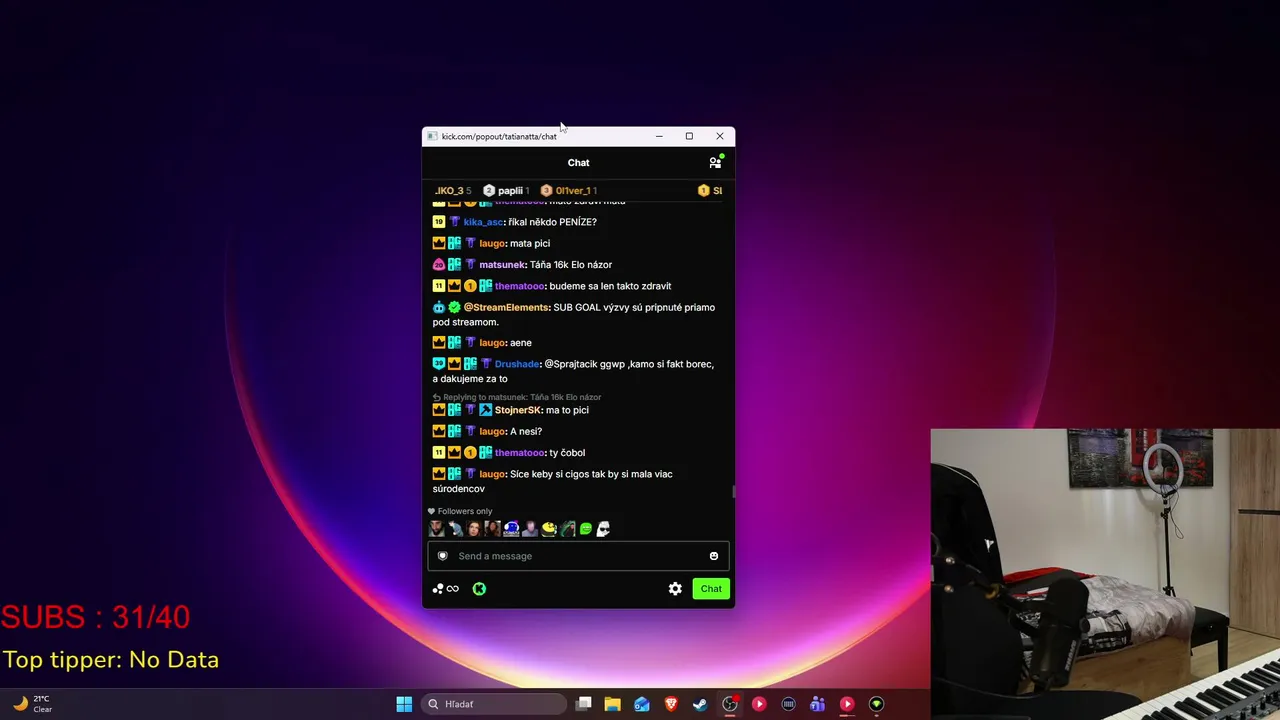Open leaderboard entry paplii
Image resolution: width=1280 pixels, height=720 pixels.
click(x=506, y=190)
